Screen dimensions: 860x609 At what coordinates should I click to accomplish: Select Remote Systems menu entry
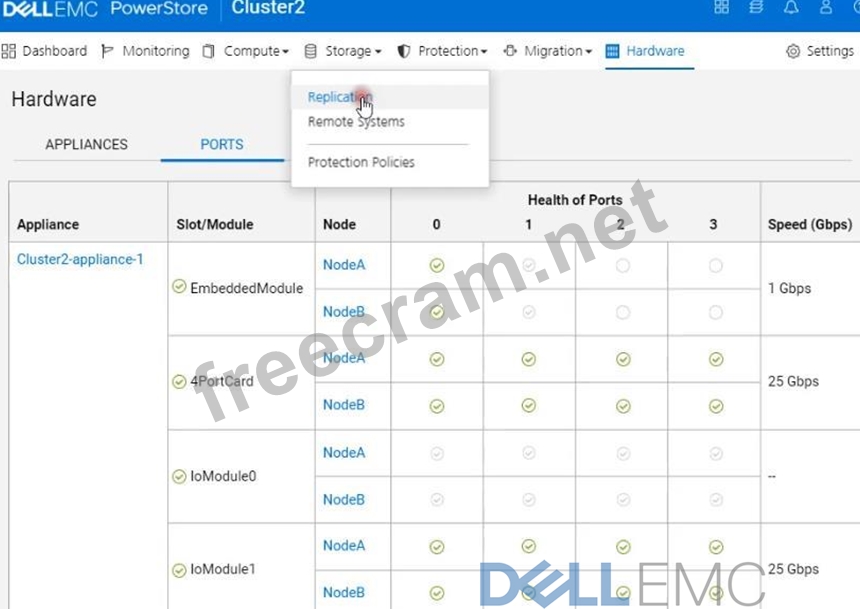356,122
